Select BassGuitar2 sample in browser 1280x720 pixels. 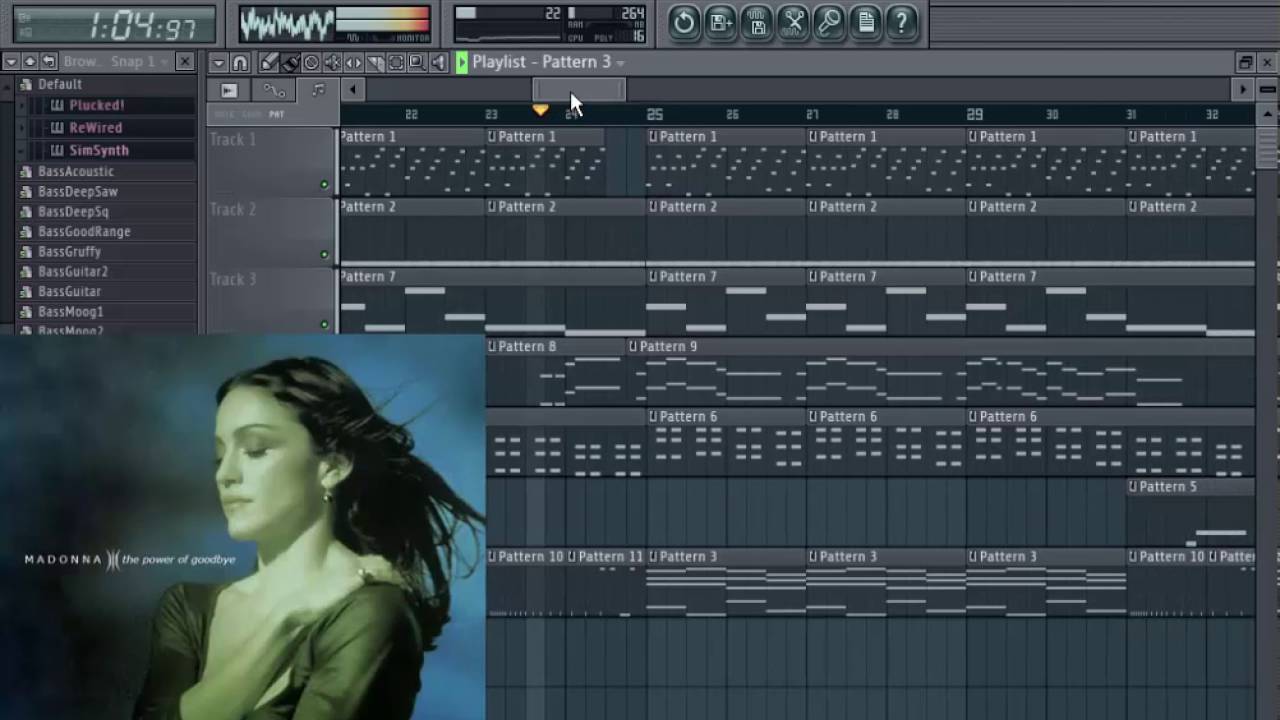(73, 271)
